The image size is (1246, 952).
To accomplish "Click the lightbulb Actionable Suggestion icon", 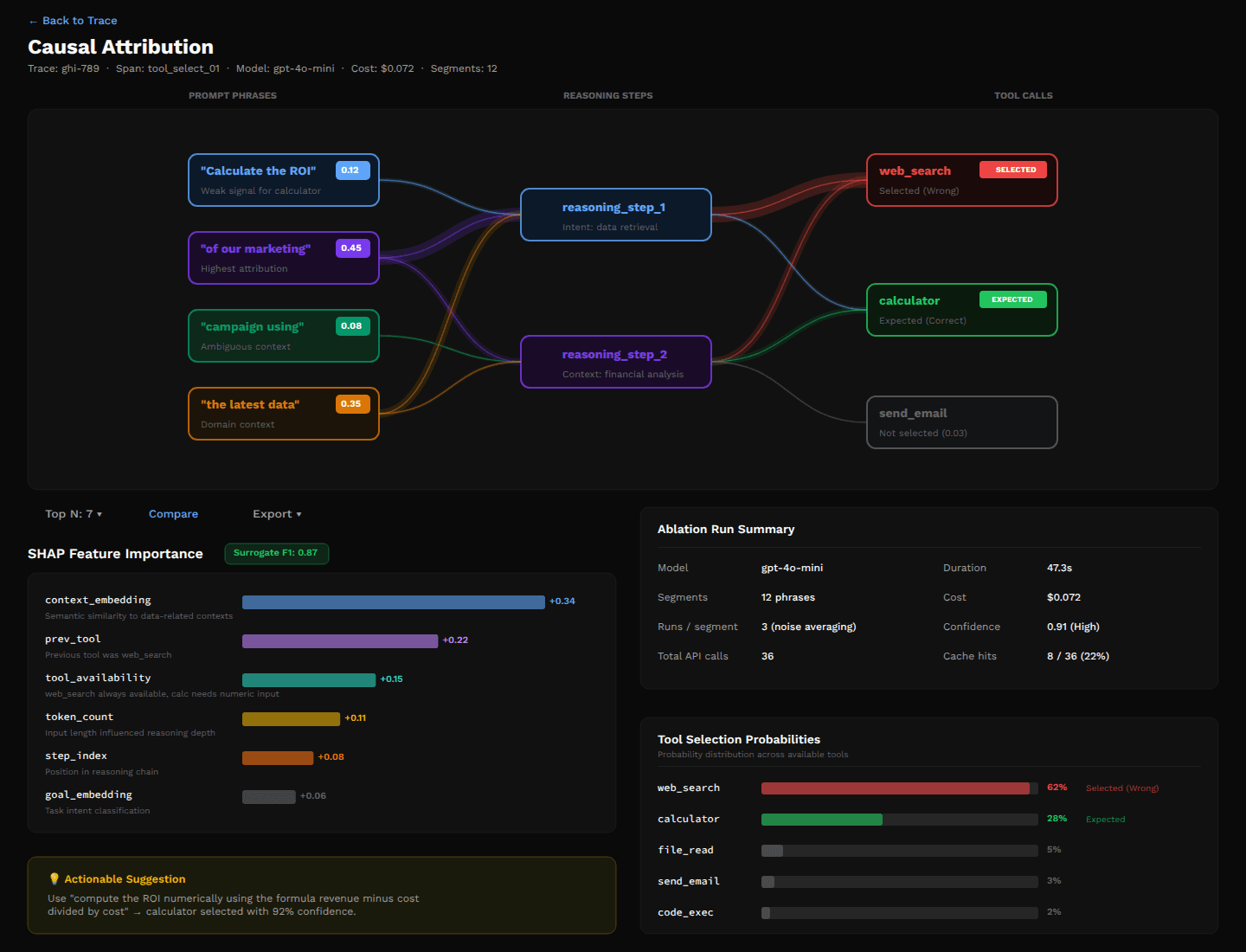I will pos(55,879).
